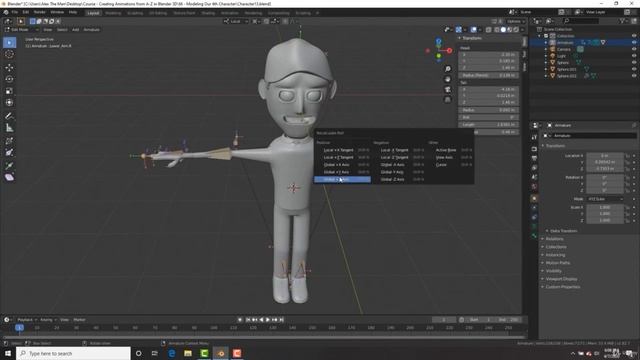Click the outliner filter funnel icon
640x360 pixels.
tap(623, 20)
